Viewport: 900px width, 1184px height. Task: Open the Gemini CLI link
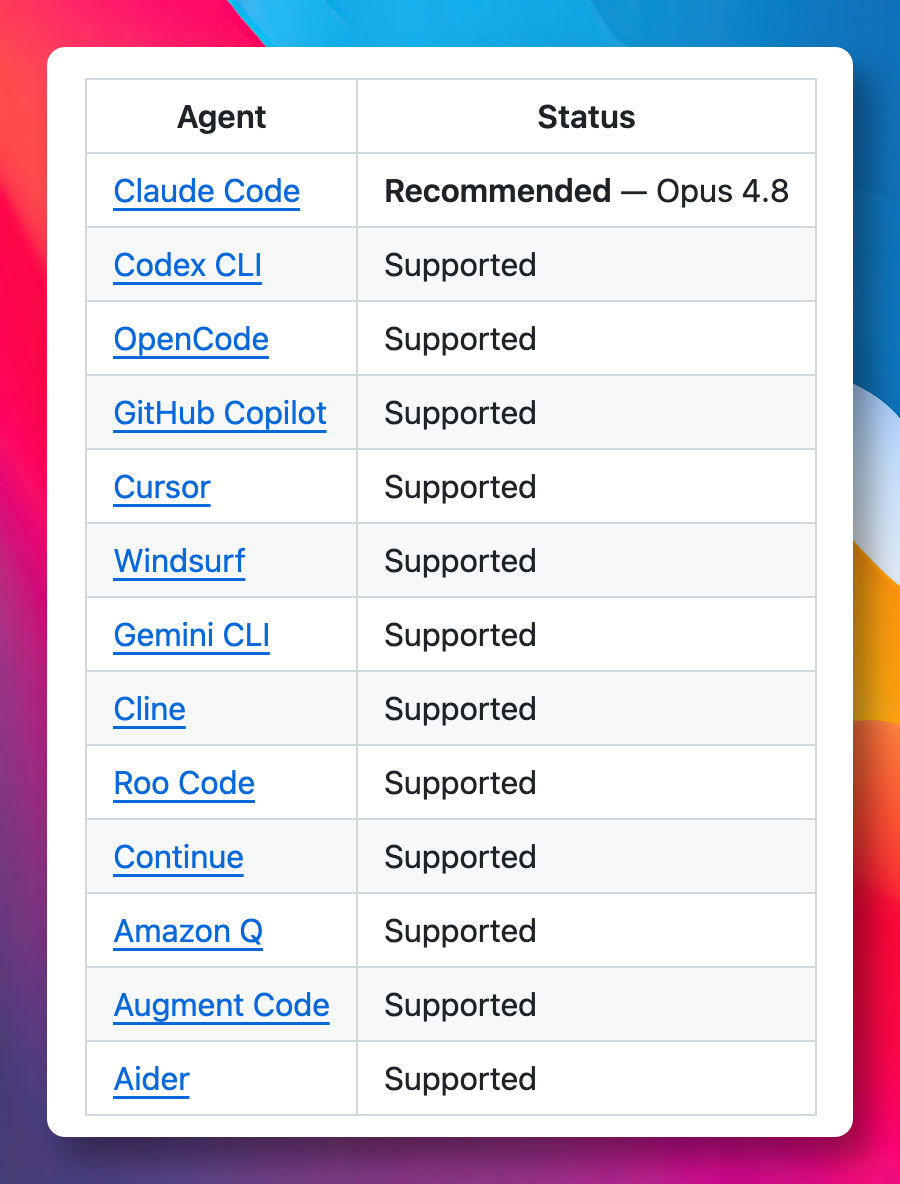191,635
